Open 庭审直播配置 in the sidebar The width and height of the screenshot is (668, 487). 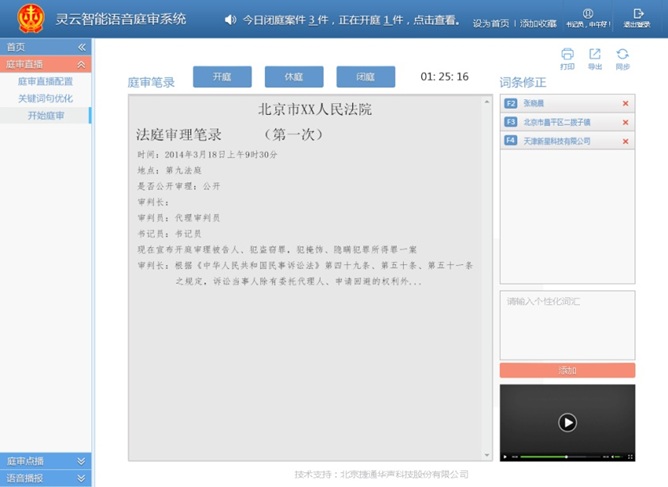point(45,81)
